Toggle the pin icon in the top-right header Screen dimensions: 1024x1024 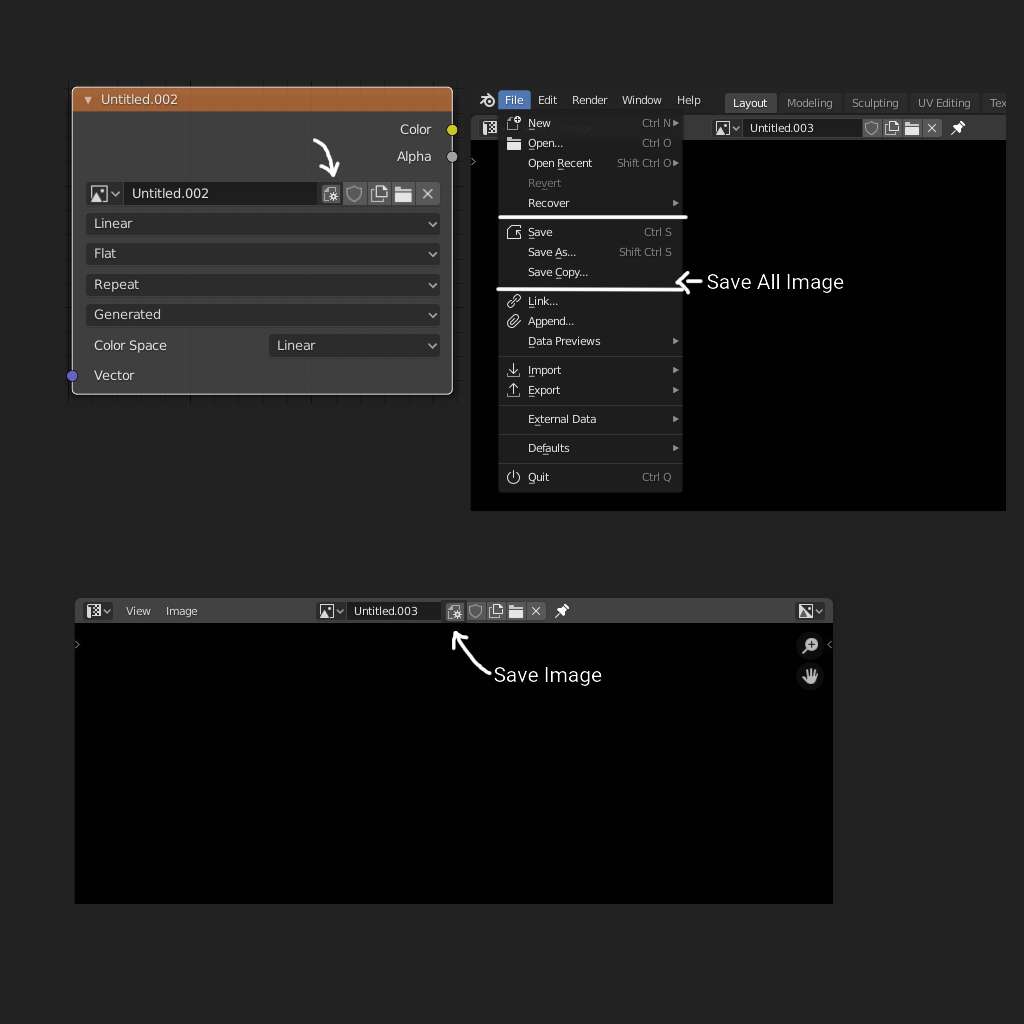958,128
